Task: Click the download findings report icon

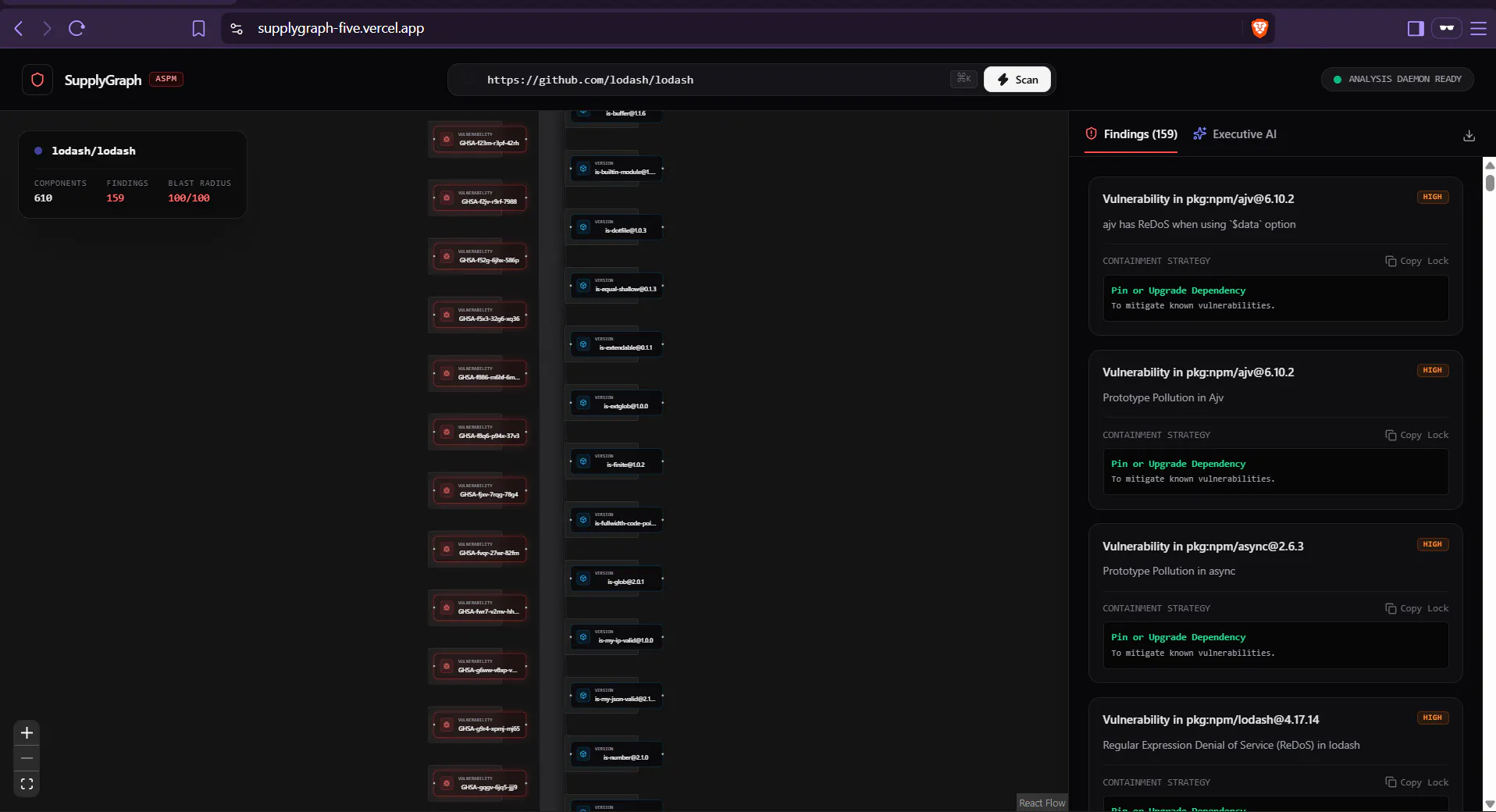Action: [x=1469, y=135]
